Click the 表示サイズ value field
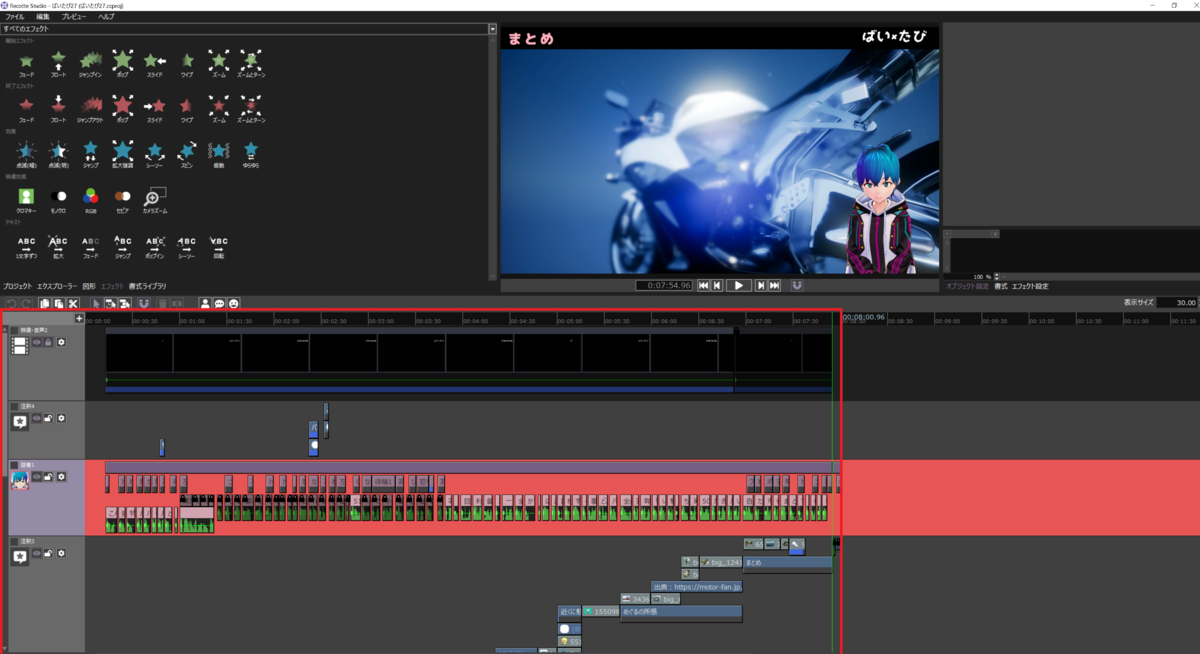The height and width of the screenshot is (654, 1200). coord(1177,303)
